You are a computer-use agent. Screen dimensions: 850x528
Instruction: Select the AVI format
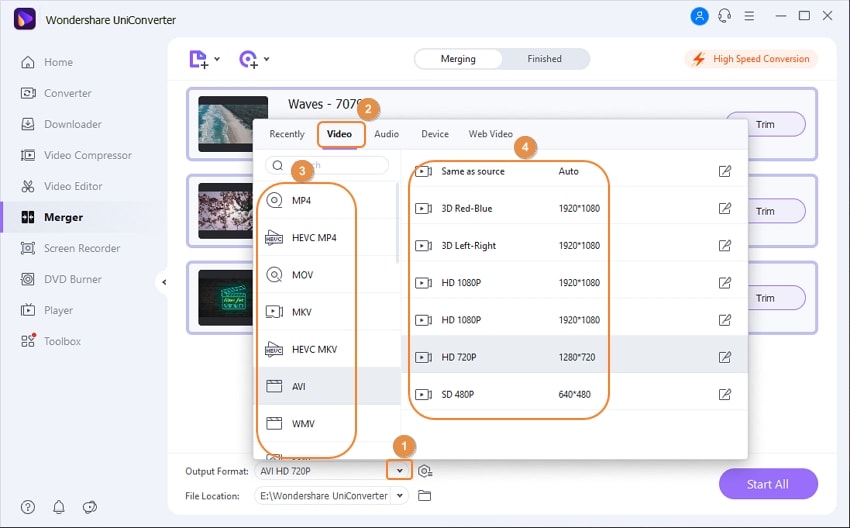pyautogui.click(x=329, y=387)
